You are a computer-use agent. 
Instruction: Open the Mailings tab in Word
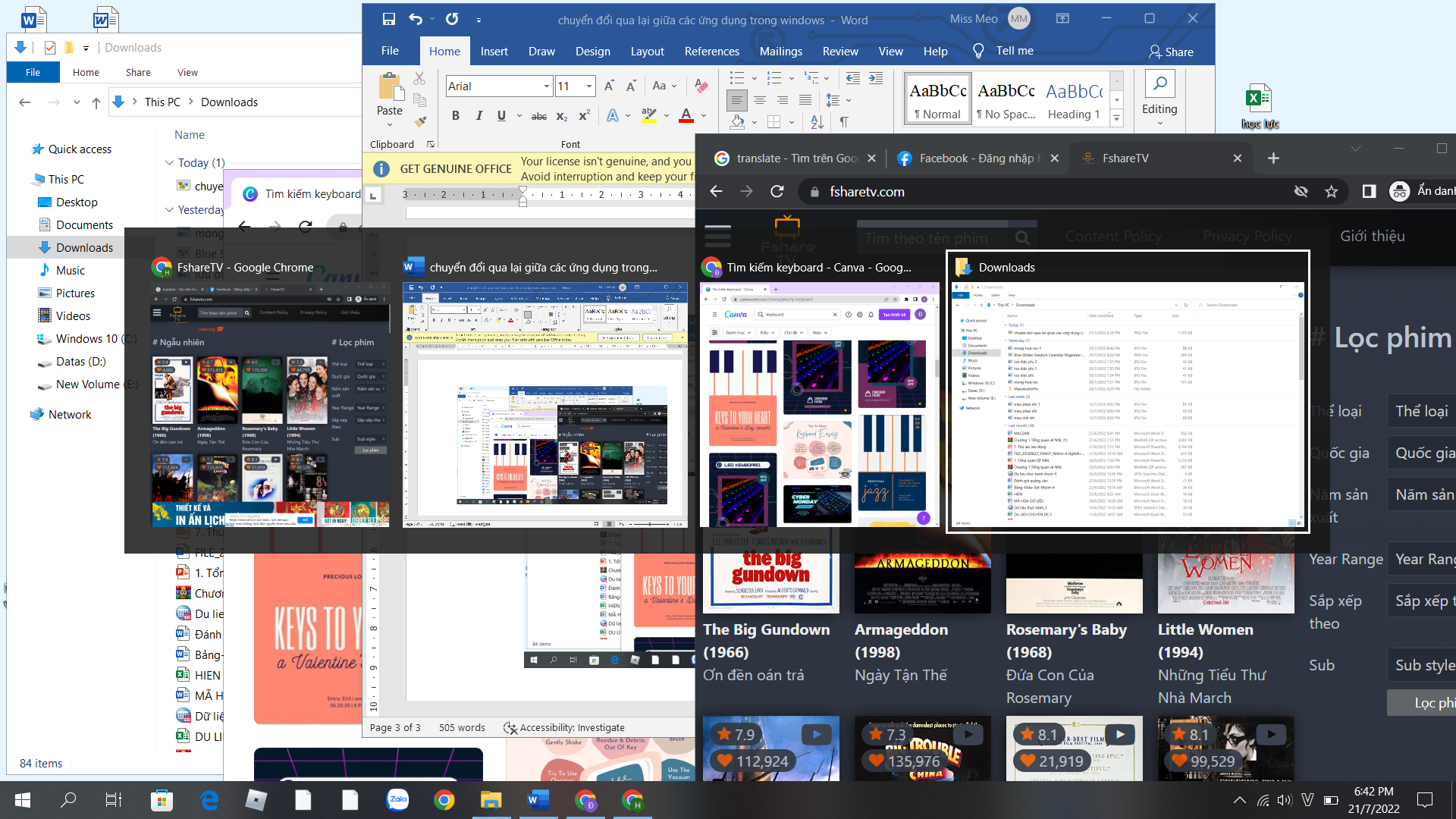click(780, 51)
